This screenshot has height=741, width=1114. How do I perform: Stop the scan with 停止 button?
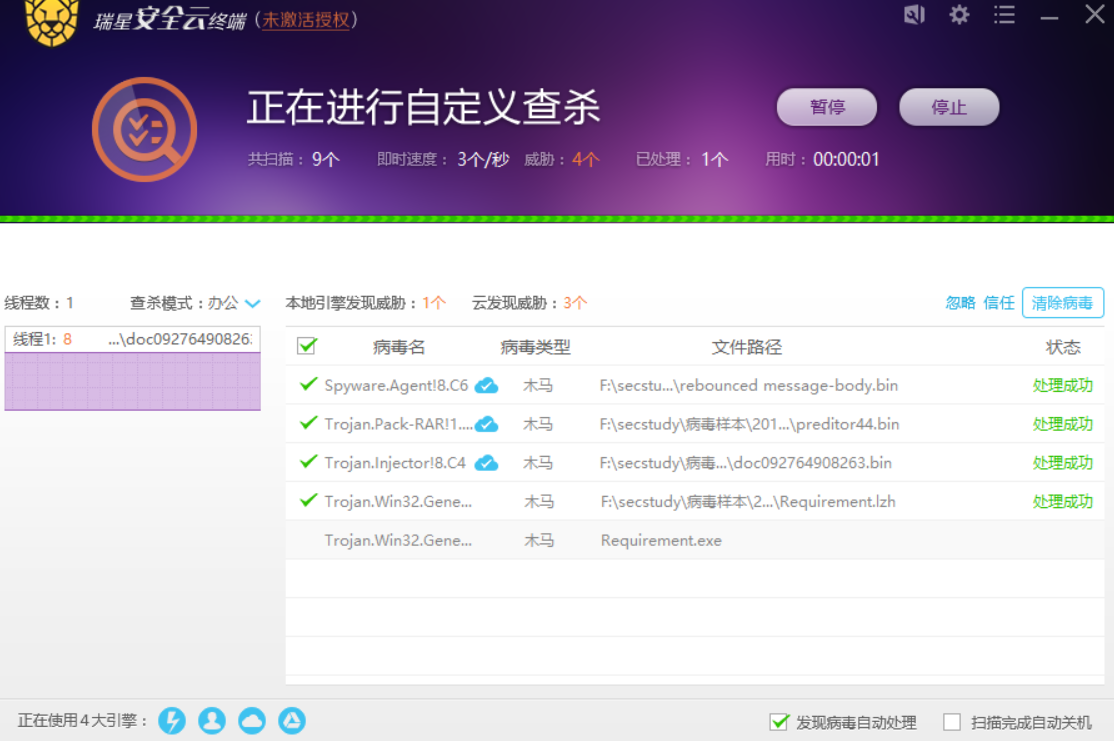tap(949, 107)
